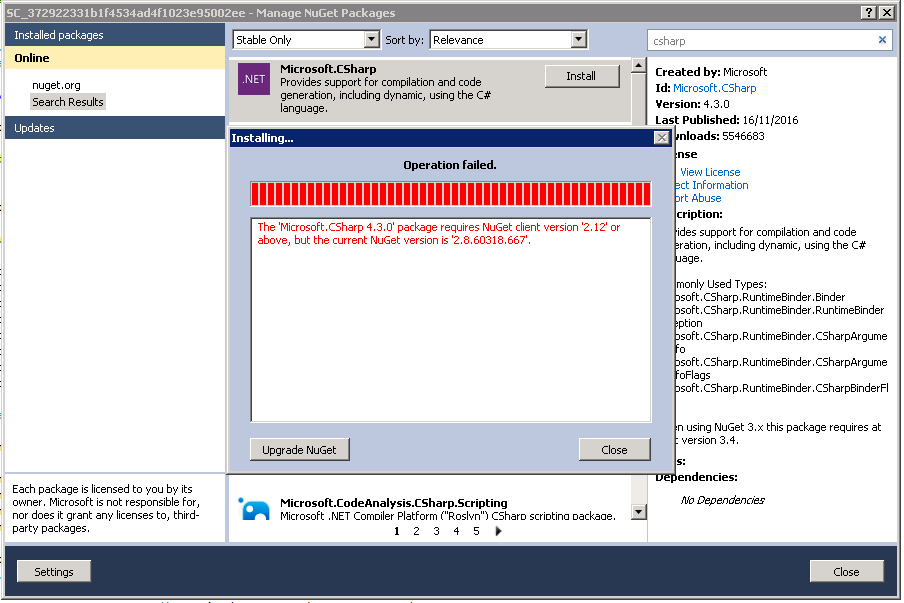Go to results page 3
This screenshot has height=603, width=904.
point(436,531)
